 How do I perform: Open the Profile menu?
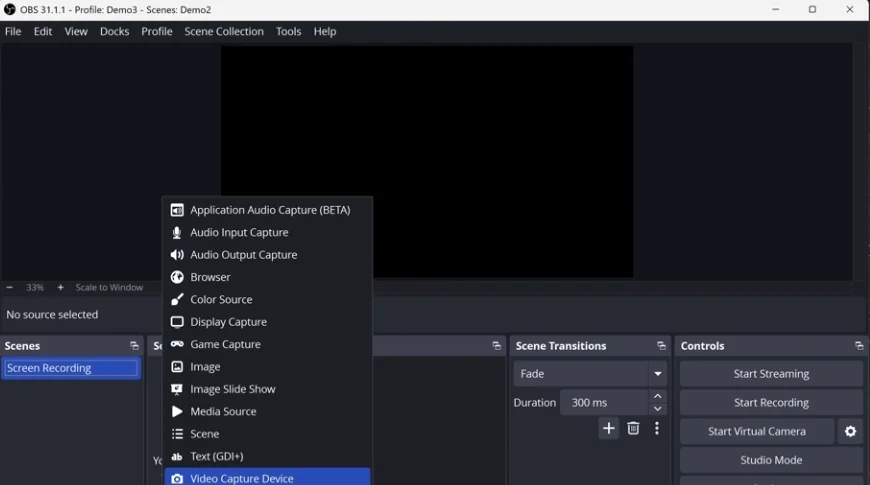(156, 32)
